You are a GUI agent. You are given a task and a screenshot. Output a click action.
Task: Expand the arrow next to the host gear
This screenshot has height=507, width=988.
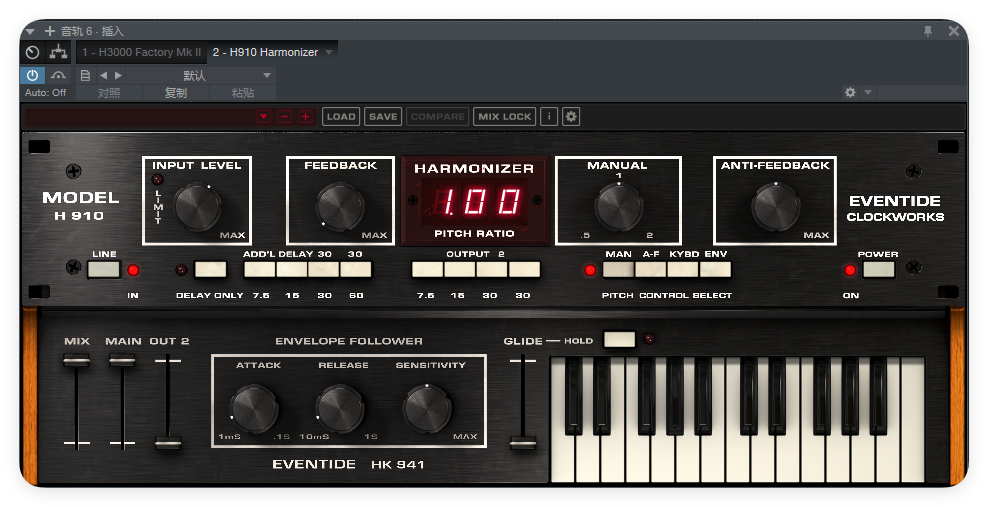868,93
